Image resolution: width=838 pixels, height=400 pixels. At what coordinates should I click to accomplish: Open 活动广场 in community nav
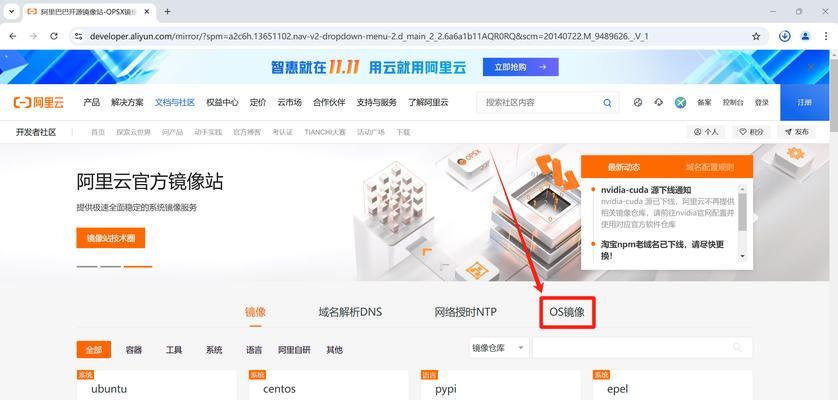pos(371,132)
